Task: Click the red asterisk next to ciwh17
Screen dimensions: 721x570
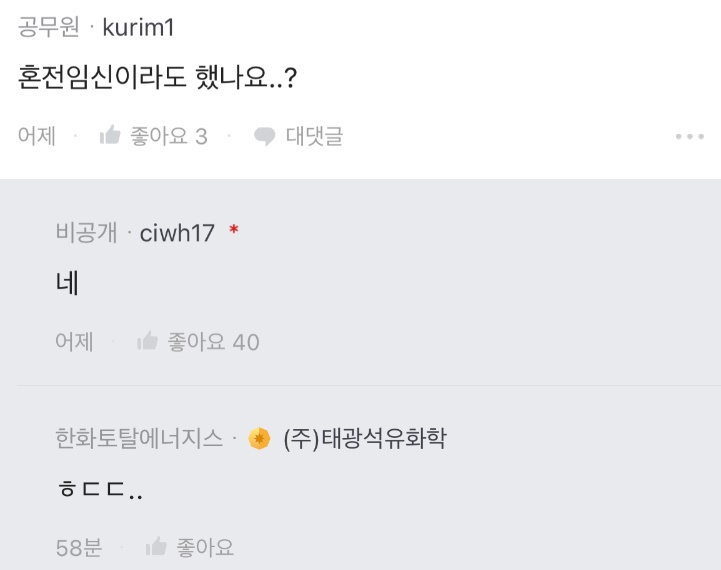Action: click(x=234, y=232)
